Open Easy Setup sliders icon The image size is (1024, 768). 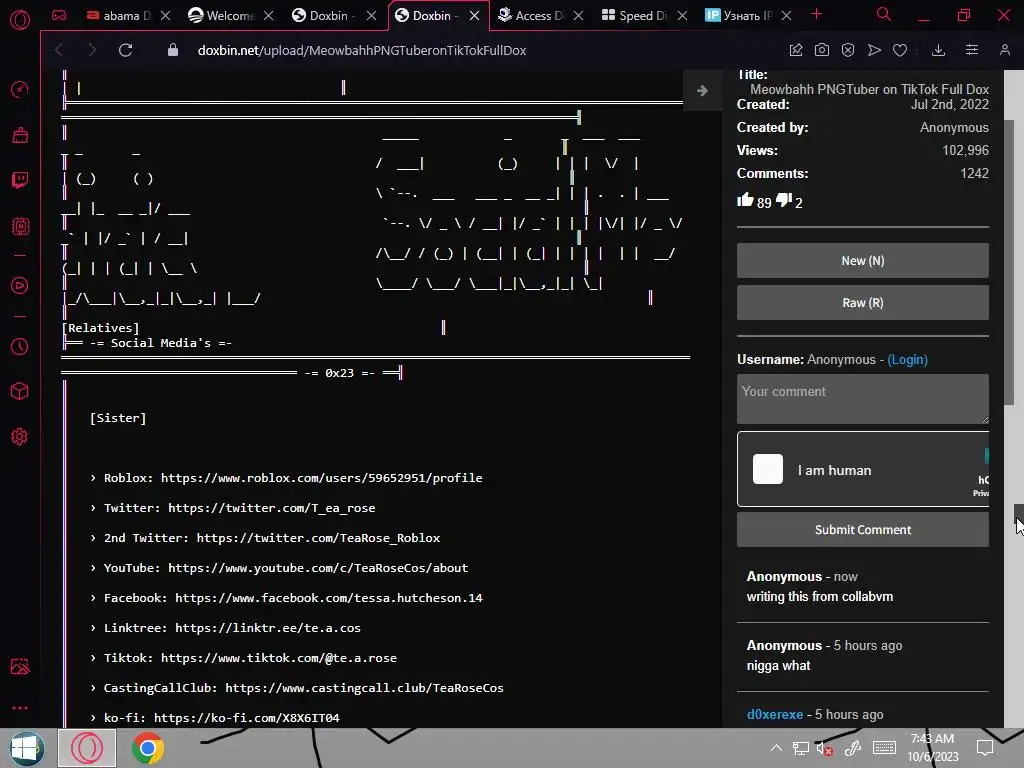972,50
